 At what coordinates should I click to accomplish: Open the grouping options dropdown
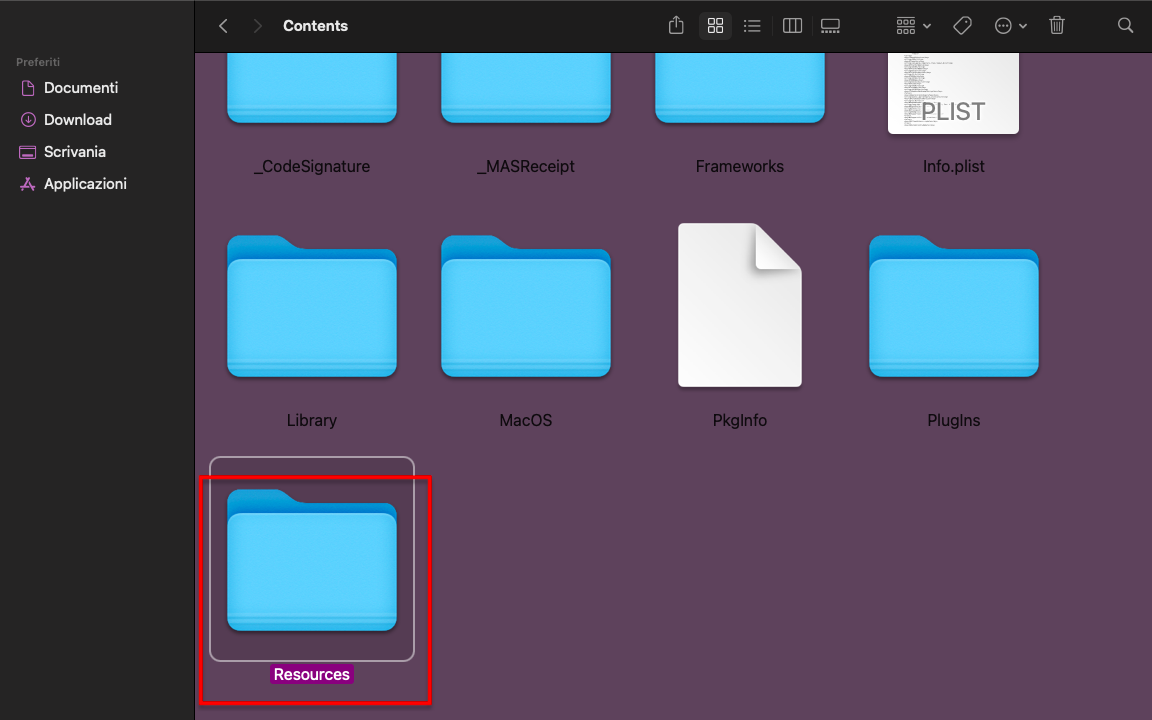[x=911, y=25]
